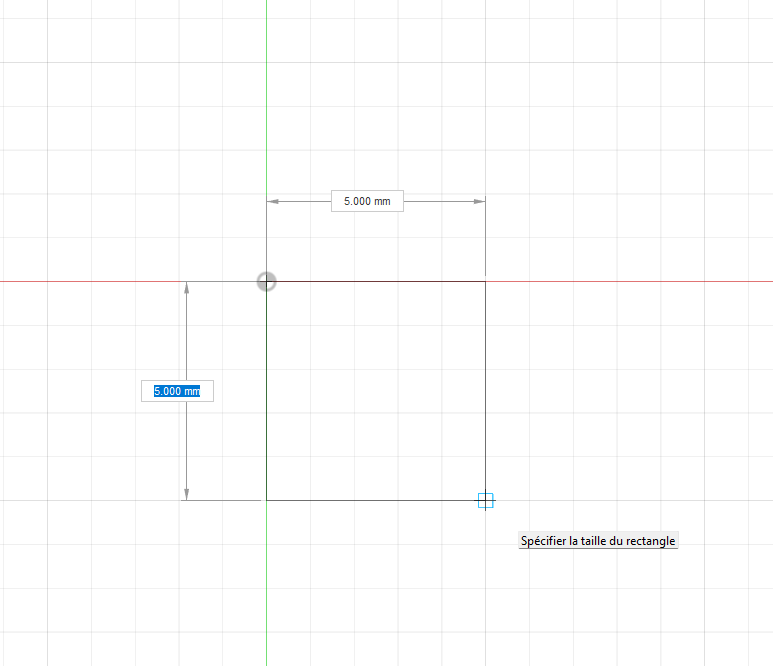Click the rectangle's bottom-left corner
This screenshot has height=666, width=773.
(x=267, y=500)
